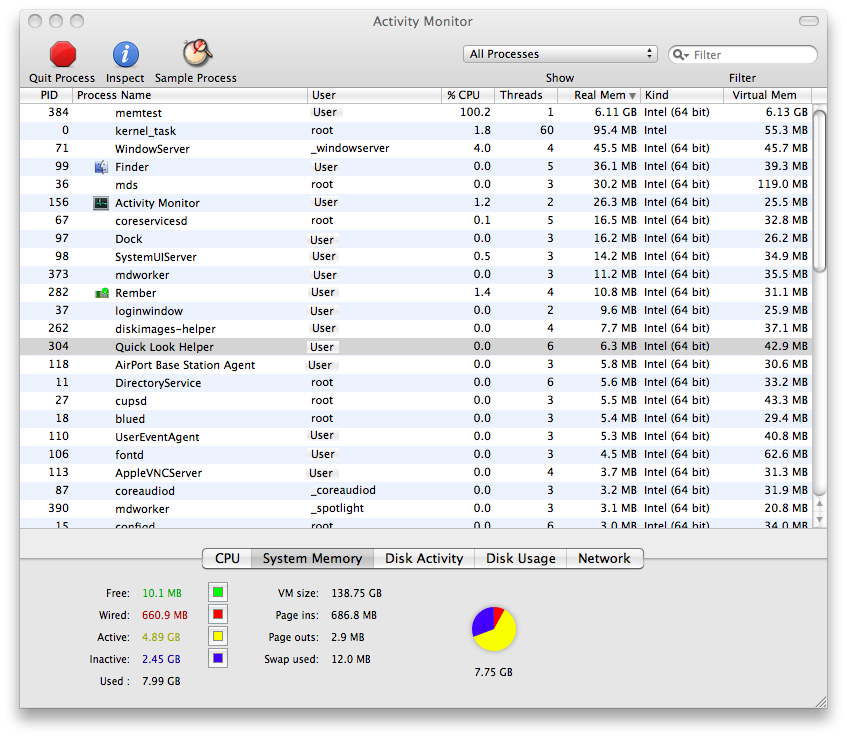Sort by Kind column header
The height and width of the screenshot is (738, 847).
click(x=682, y=95)
